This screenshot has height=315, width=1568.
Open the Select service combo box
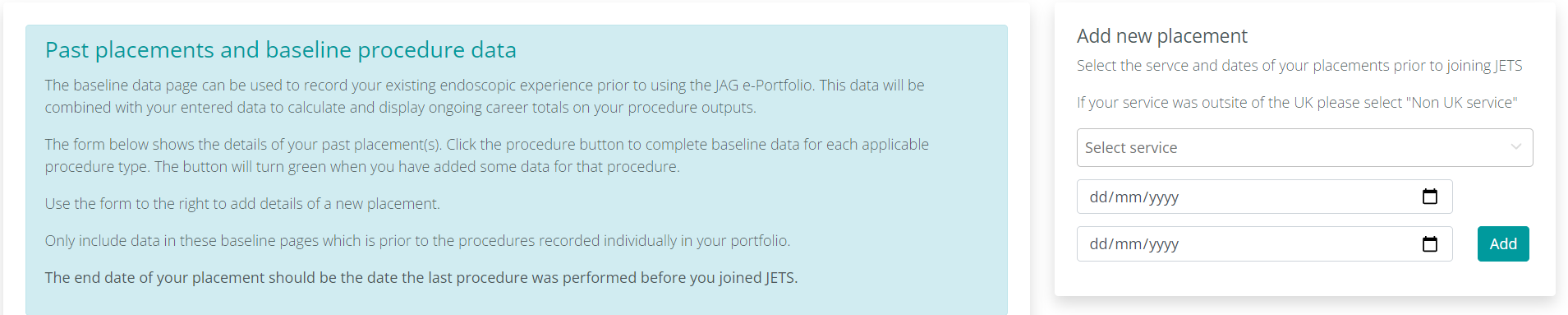click(x=1304, y=148)
